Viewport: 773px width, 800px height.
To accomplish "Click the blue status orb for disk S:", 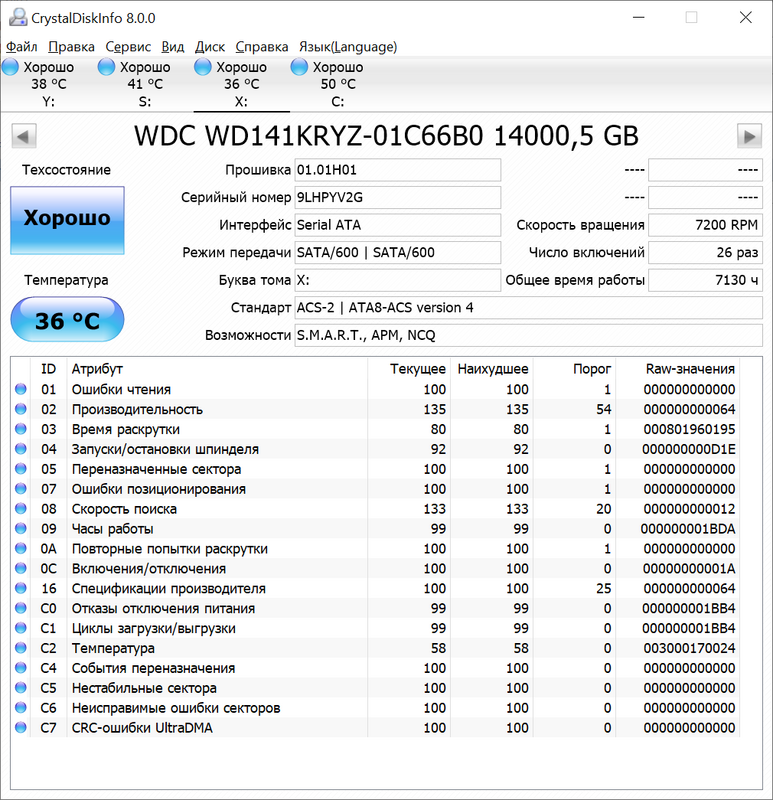I will 106,67.
